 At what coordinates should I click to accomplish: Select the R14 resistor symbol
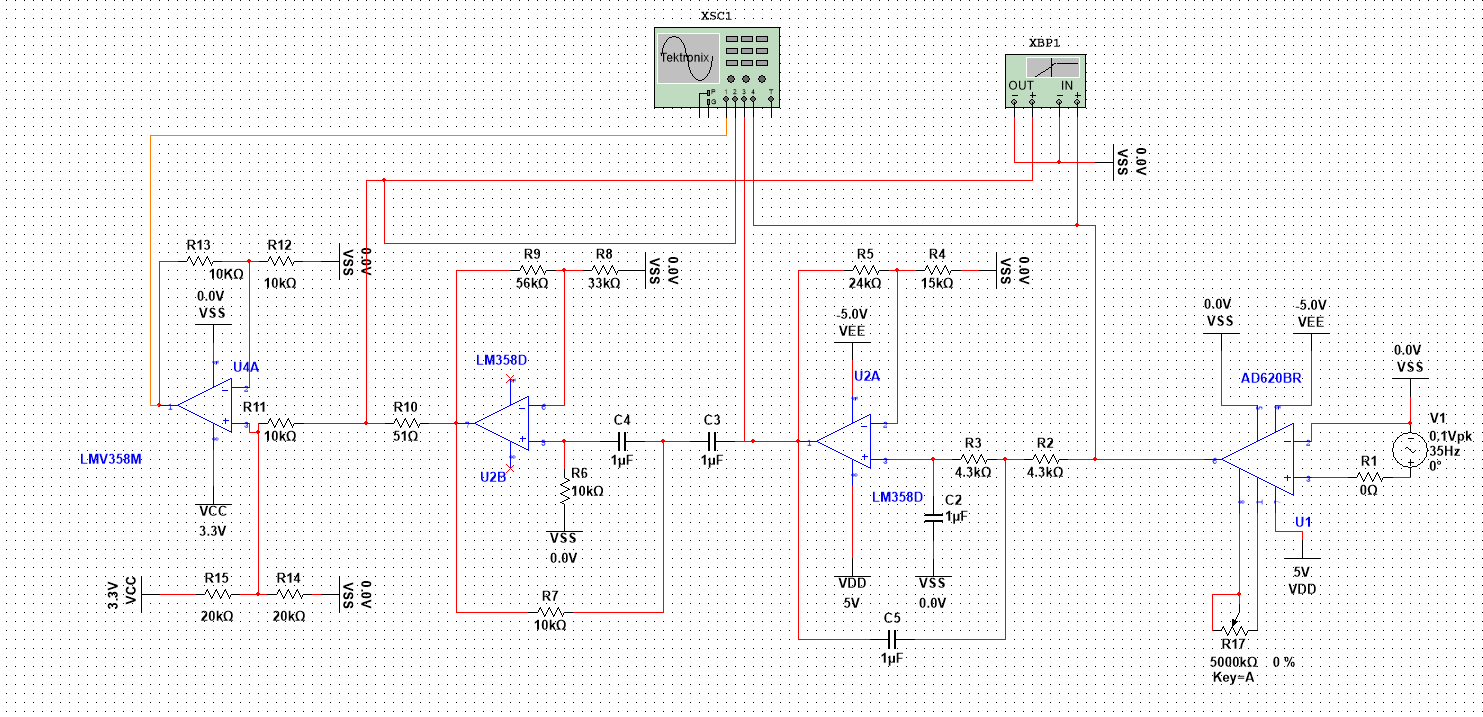[x=289, y=593]
